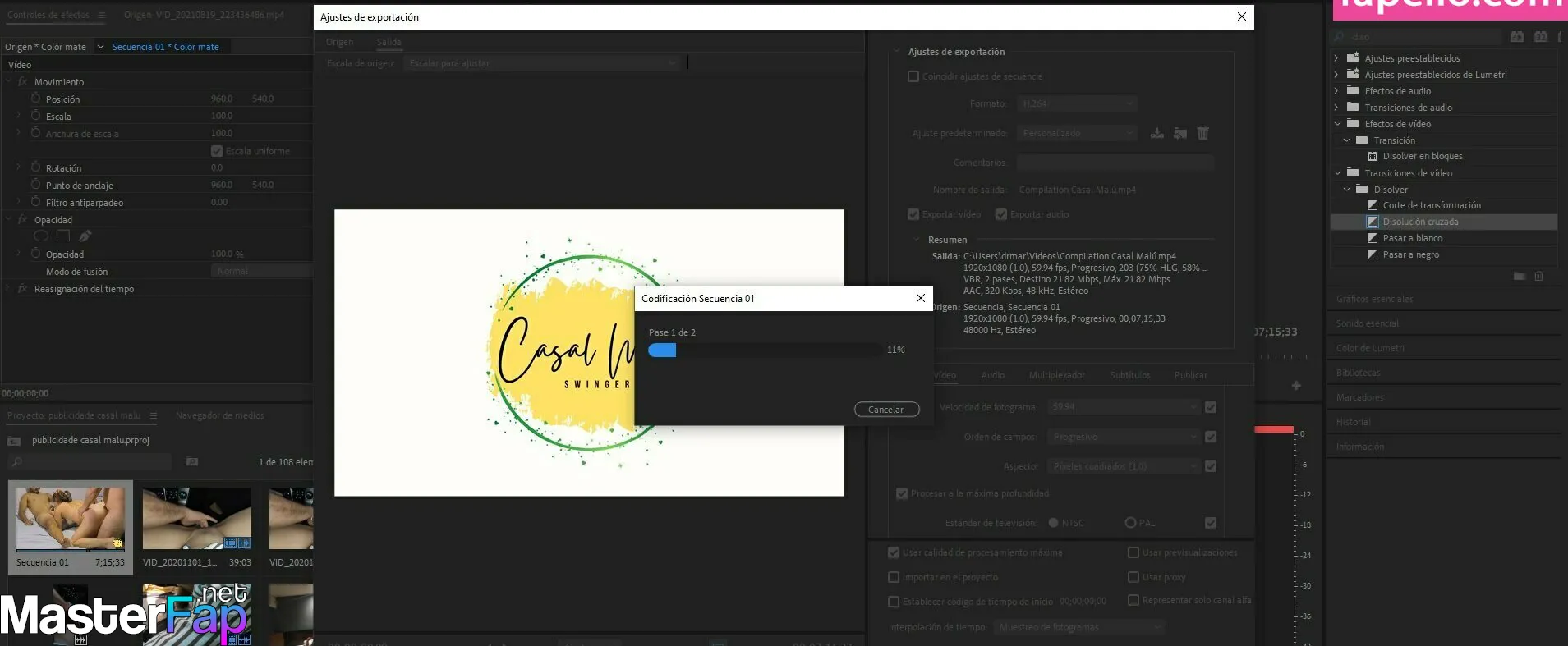Toggle stopwatch for Filtro antiparpadeo

tap(35, 201)
